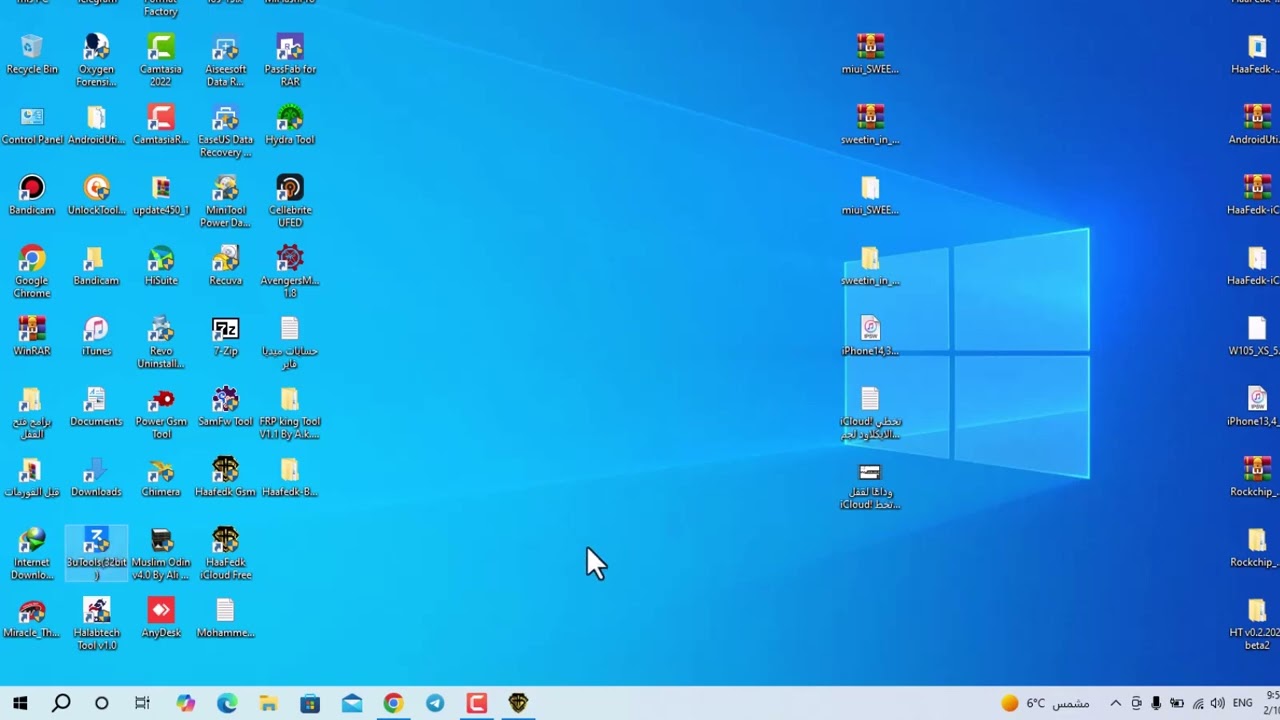1280x720 pixels.
Task: Open the miui_SWEE... folder
Action: tap(870, 195)
